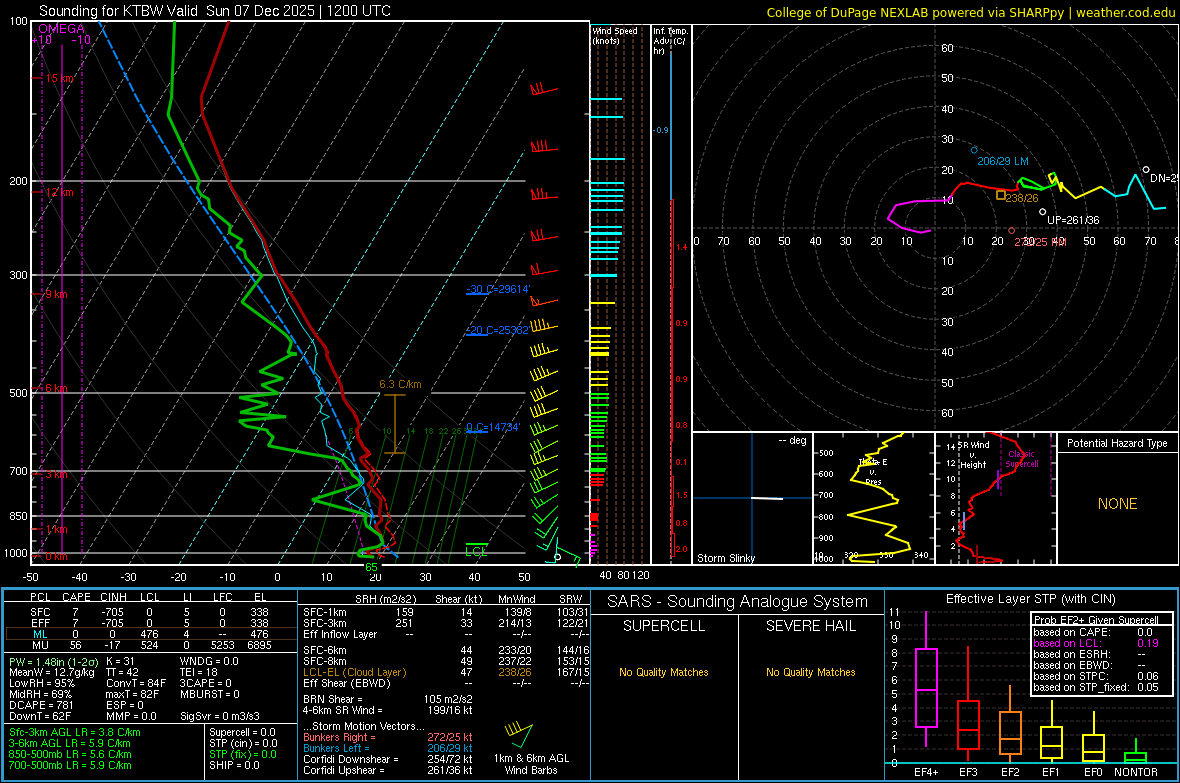Click the 'ConvT = 84F' value
The width and height of the screenshot is (1180, 783).
[x=135, y=683]
